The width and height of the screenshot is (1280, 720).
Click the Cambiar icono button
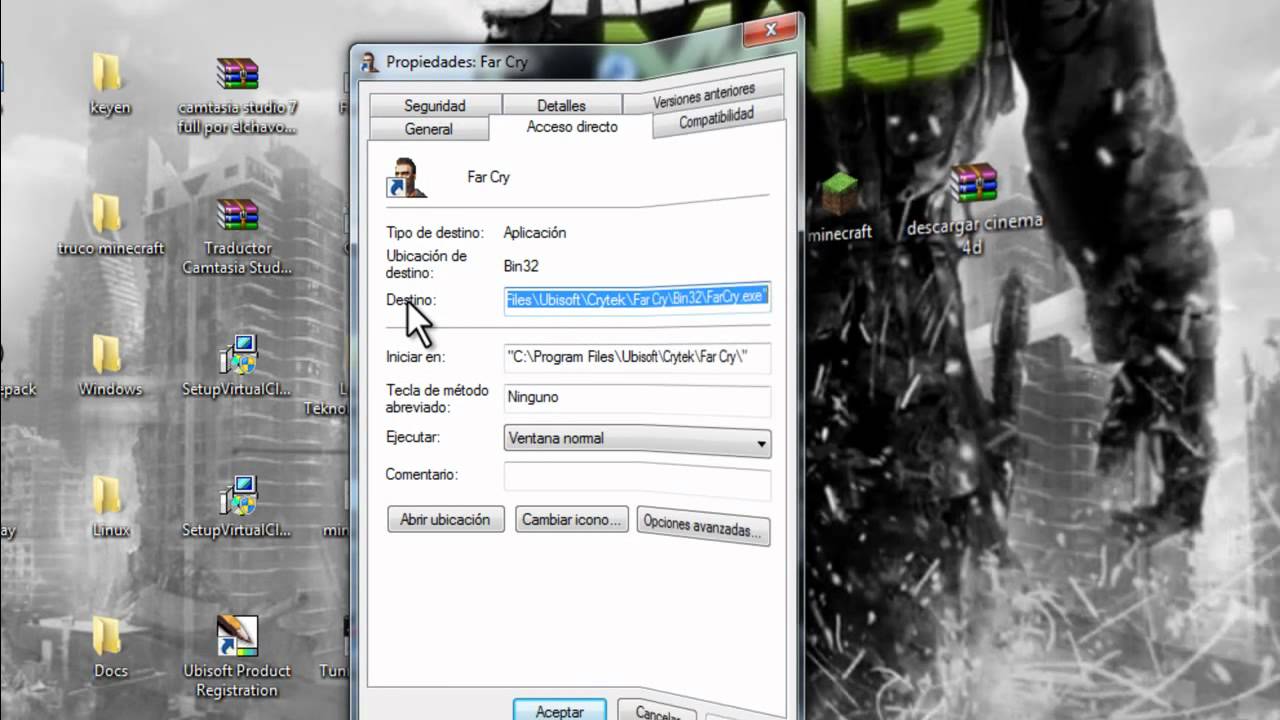point(572,520)
